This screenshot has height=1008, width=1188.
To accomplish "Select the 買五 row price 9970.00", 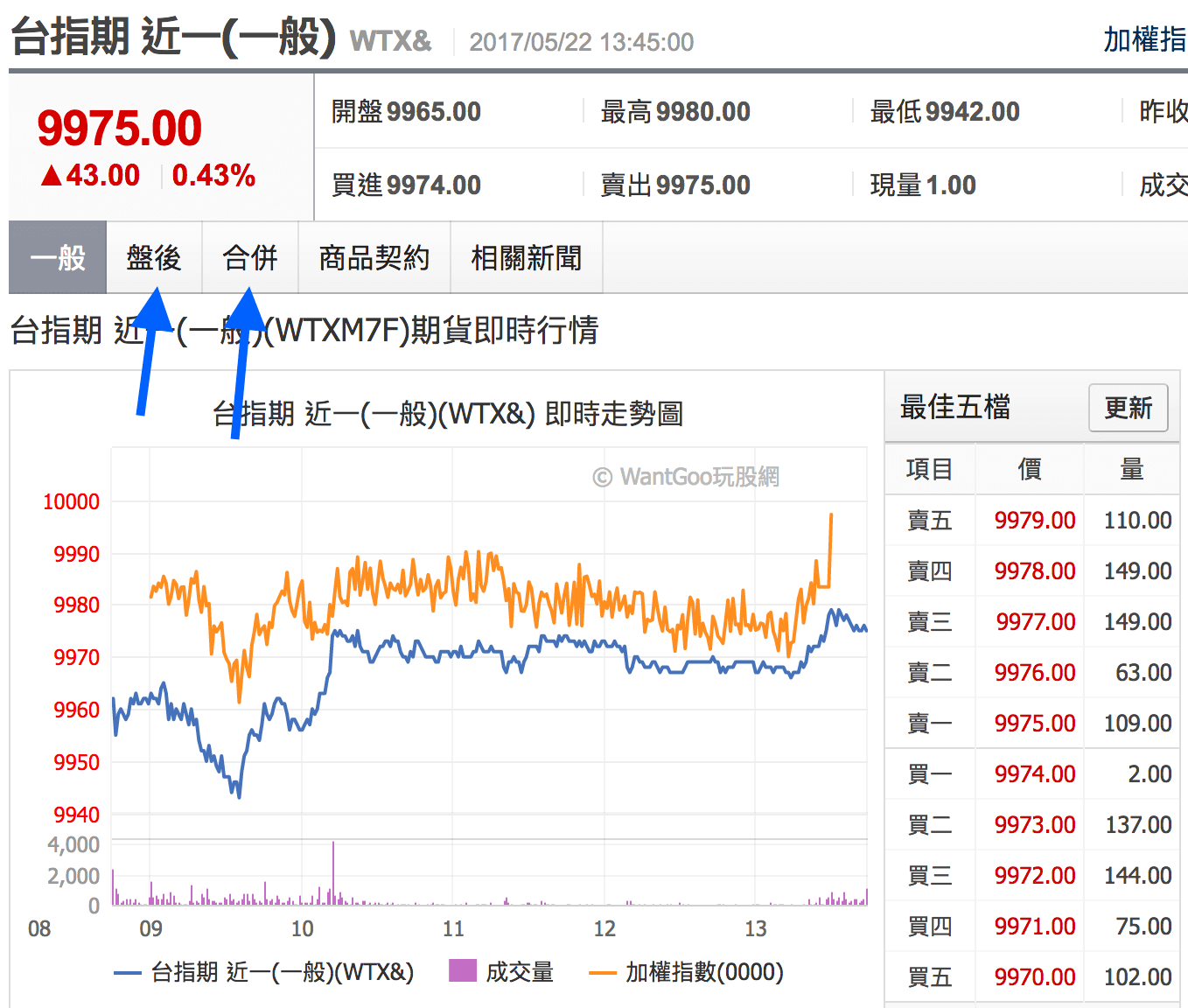I will coord(1035,976).
